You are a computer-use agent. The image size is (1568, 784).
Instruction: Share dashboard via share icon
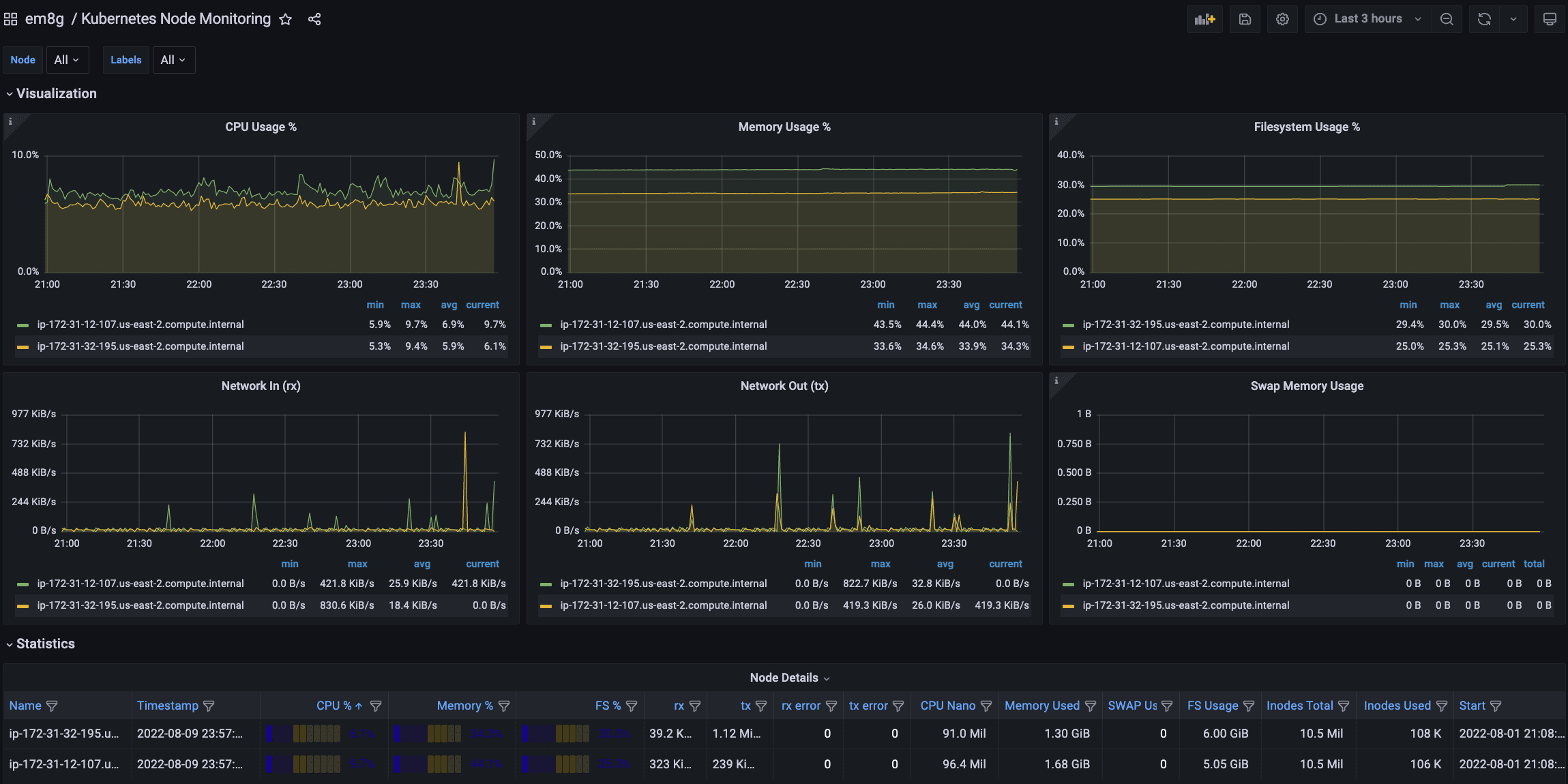pos(314,19)
